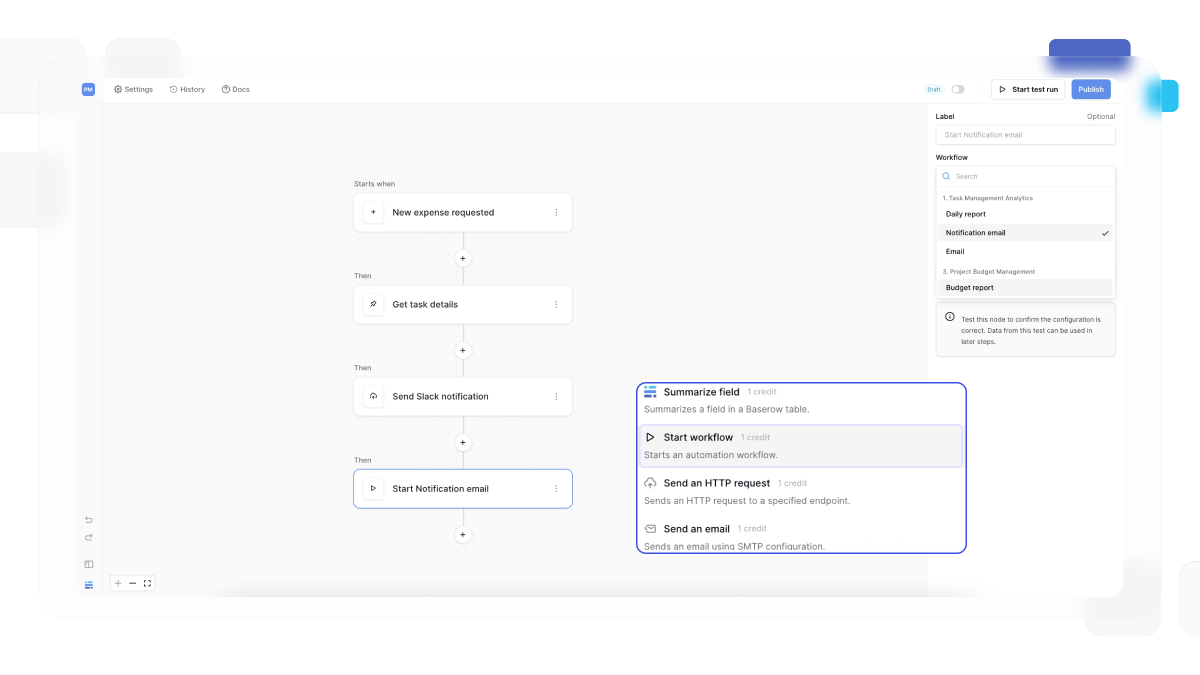Add step after Get task details
Viewport: 1200px width, 675px height.
(462, 351)
